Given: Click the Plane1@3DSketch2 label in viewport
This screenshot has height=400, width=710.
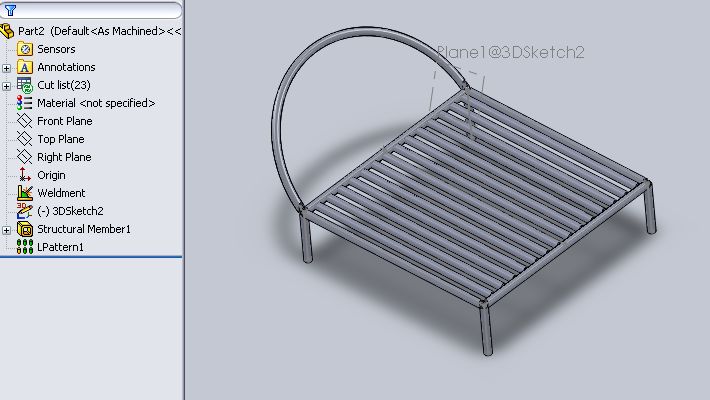Looking at the screenshot, I should click(511, 53).
